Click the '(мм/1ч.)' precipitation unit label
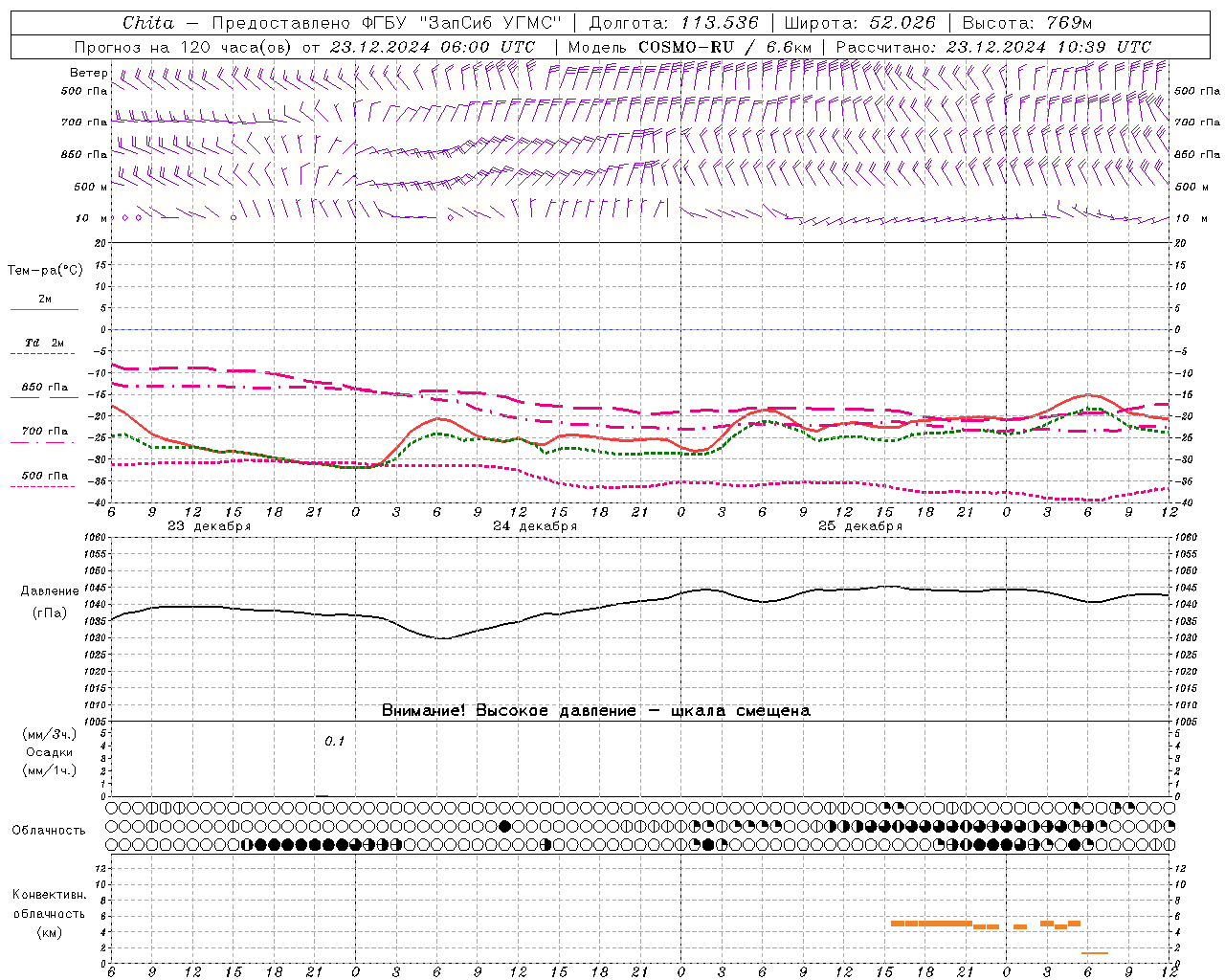The height and width of the screenshot is (980, 1225). tap(50, 770)
